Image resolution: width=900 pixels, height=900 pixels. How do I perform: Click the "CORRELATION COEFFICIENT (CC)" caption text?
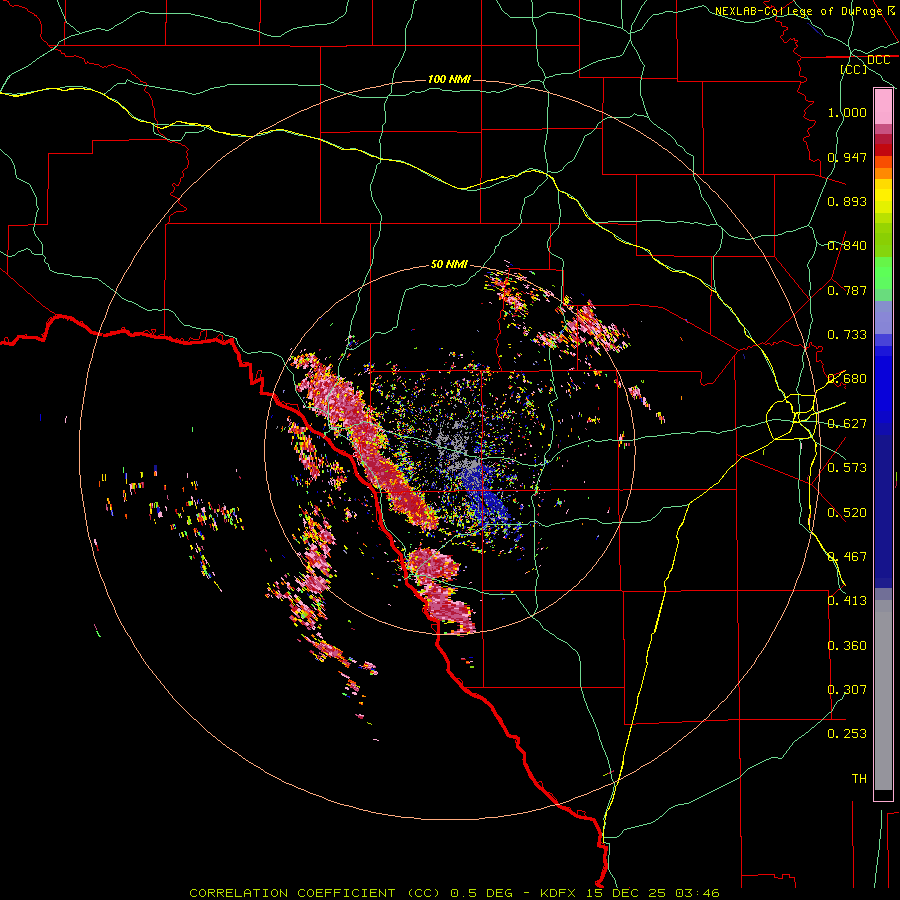(x=314, y=893)
